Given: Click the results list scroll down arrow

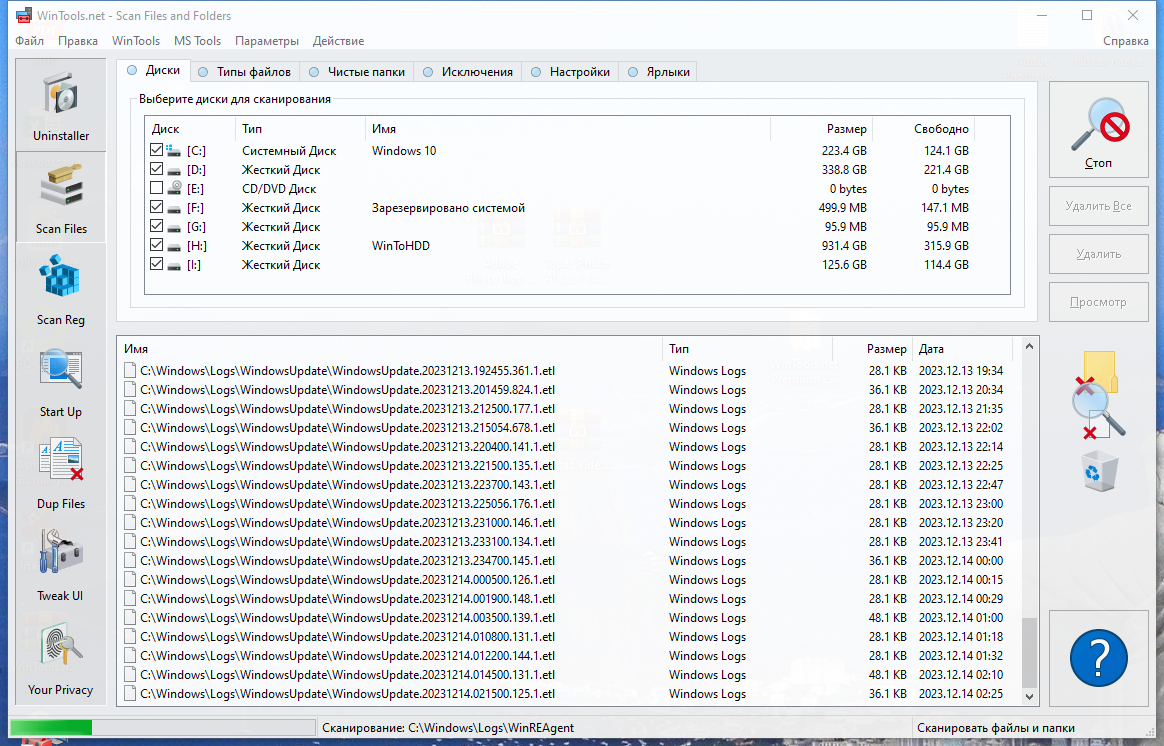Looking at the screenshot, I should click(1029, 696).
